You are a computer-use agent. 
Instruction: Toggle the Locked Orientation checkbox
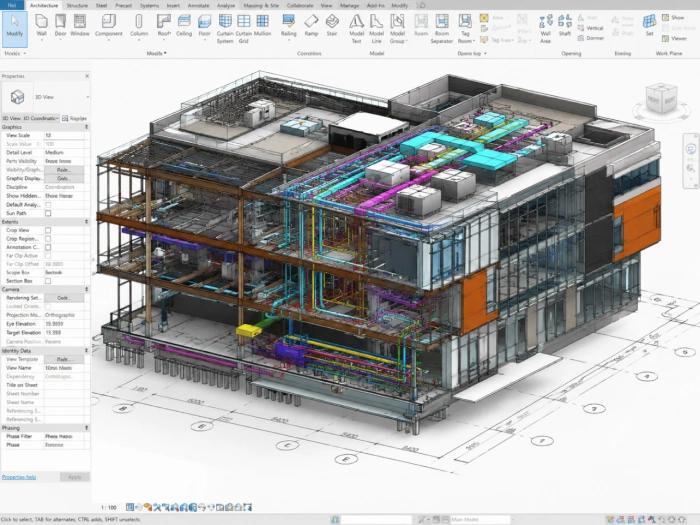pyautogui.click(x=48, y=306)
